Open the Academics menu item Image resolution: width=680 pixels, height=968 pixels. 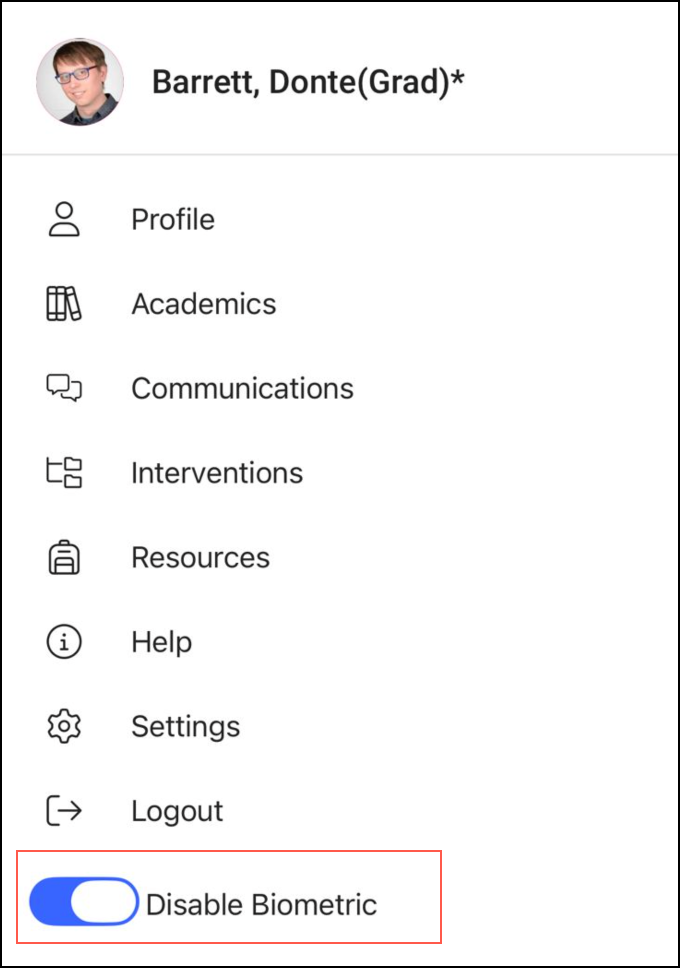(204, 304)
